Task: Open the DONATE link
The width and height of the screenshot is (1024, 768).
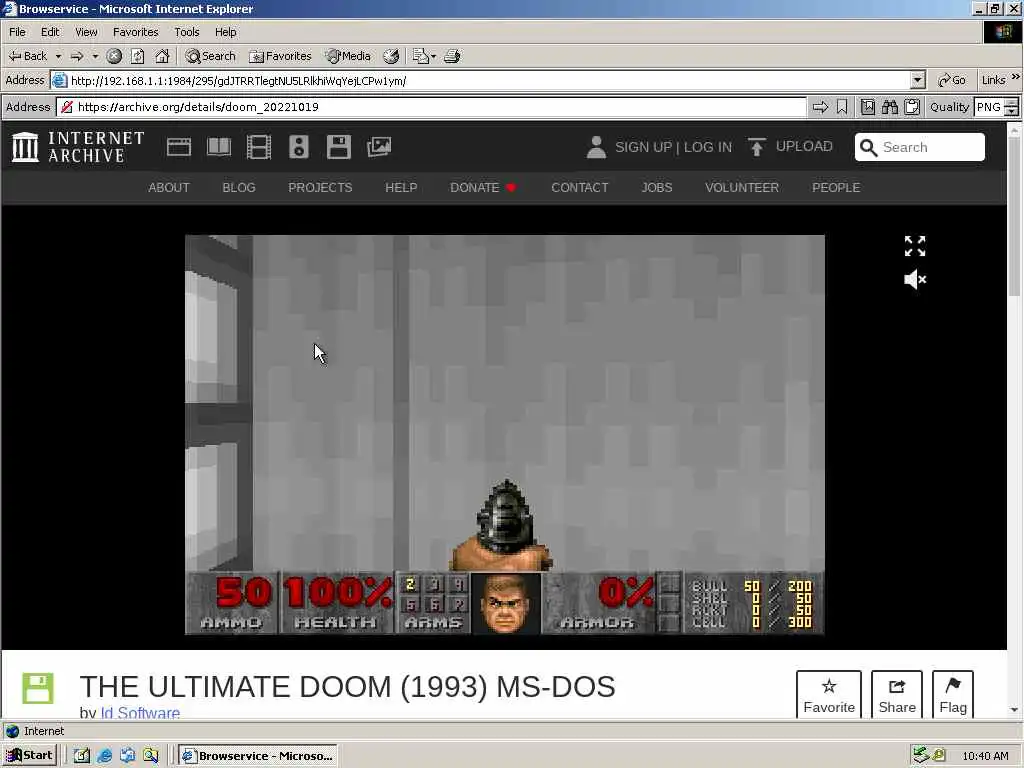Action: point(483,187)
